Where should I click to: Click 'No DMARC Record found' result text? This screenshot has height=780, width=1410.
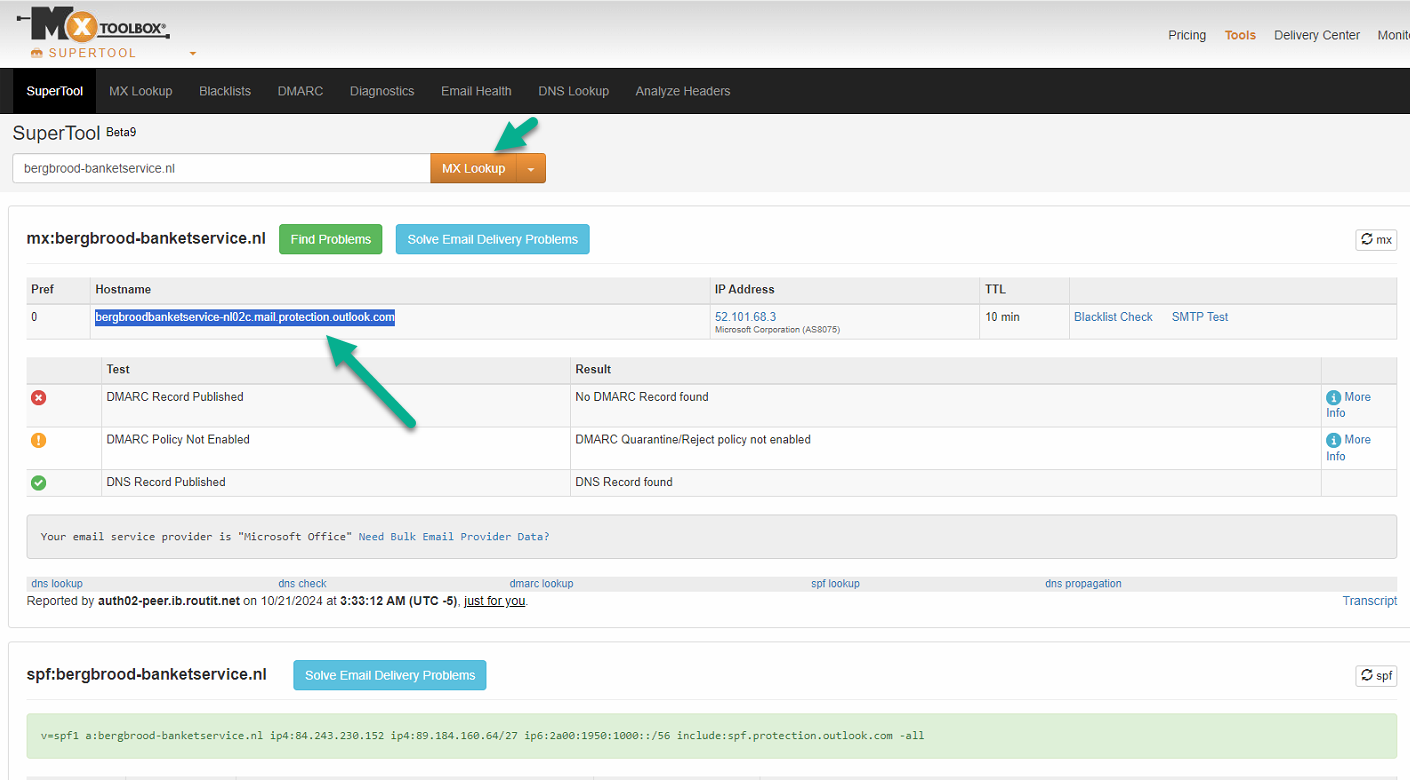click(x=642, y=397)
